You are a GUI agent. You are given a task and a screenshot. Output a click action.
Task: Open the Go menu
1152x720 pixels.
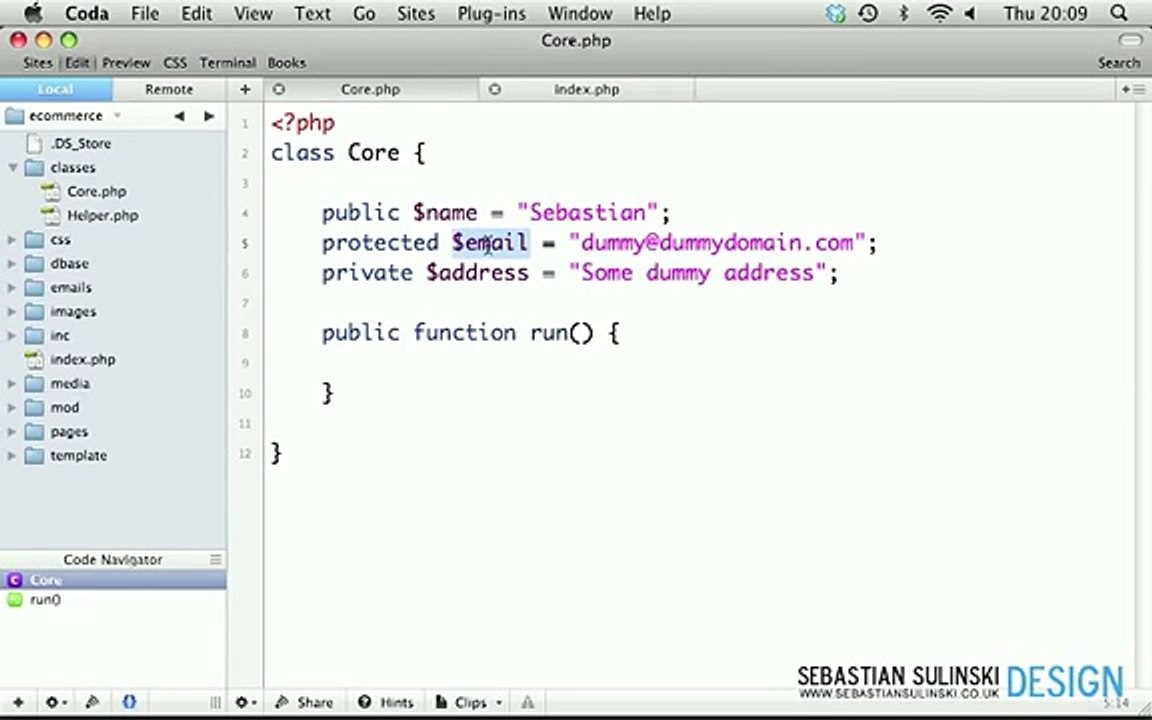pos(364,13)
